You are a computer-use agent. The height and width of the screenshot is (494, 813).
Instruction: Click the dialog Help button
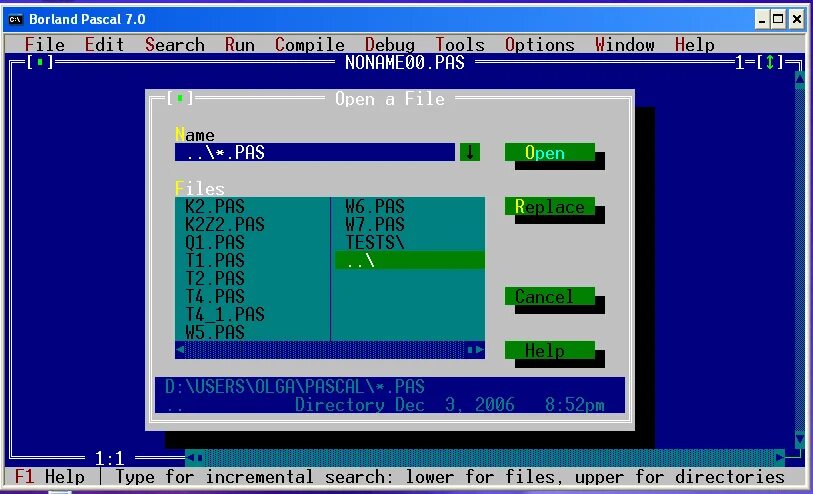click(x=550, y=350)
